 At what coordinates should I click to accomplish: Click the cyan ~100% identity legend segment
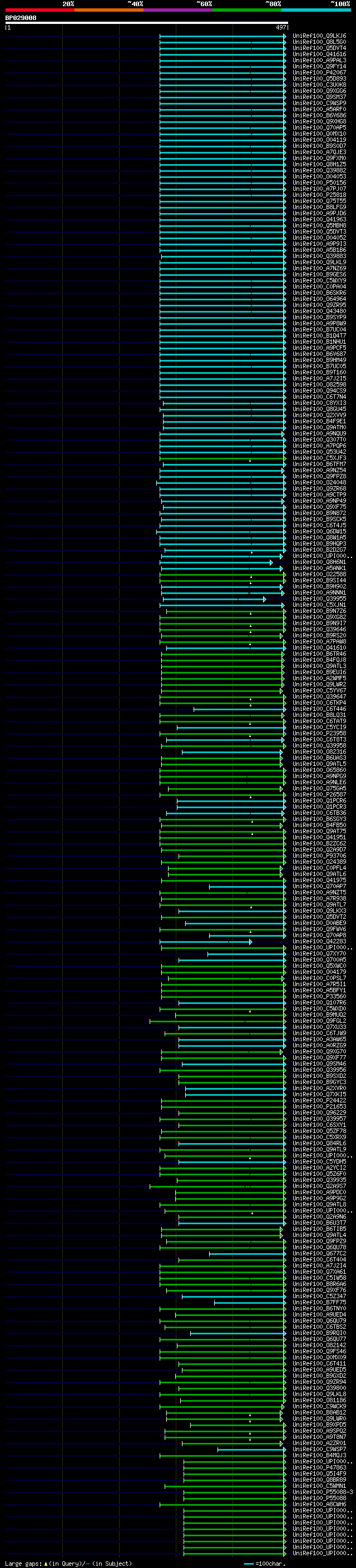tap(316, 10)
